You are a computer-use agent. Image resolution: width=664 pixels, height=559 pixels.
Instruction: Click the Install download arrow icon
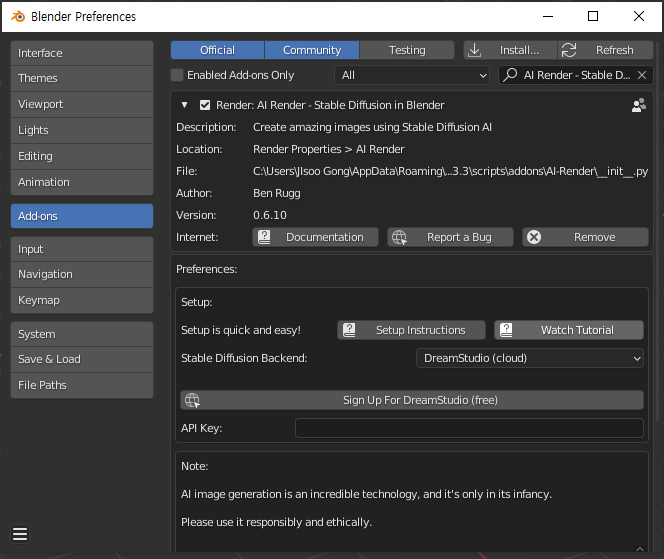(475, 50)
